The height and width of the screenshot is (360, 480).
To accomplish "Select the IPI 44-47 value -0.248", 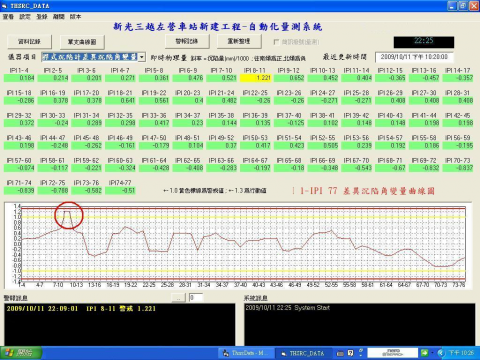I will click(x=53, y=146).
